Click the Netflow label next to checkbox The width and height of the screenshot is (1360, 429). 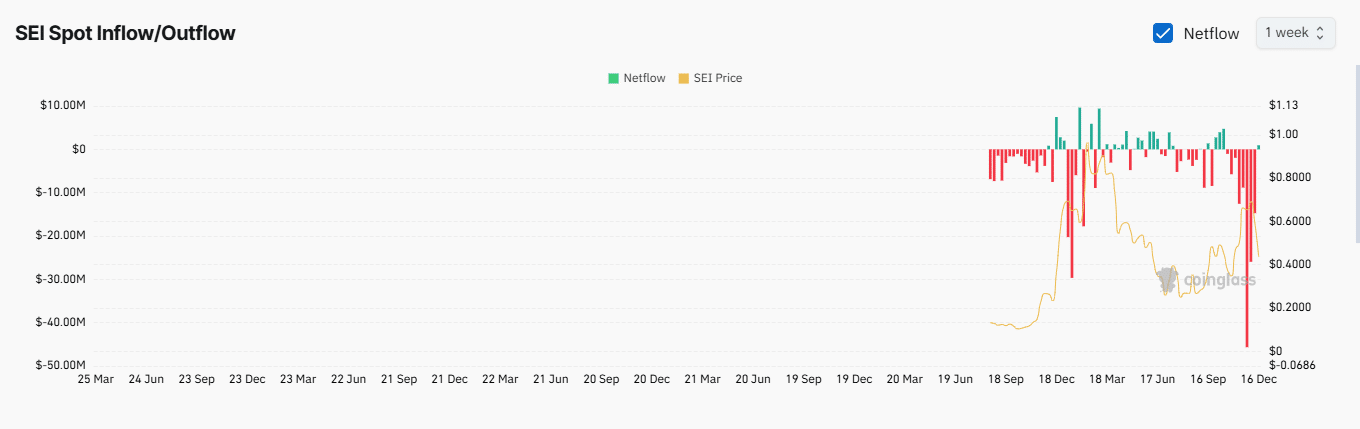coord(1211,33)
